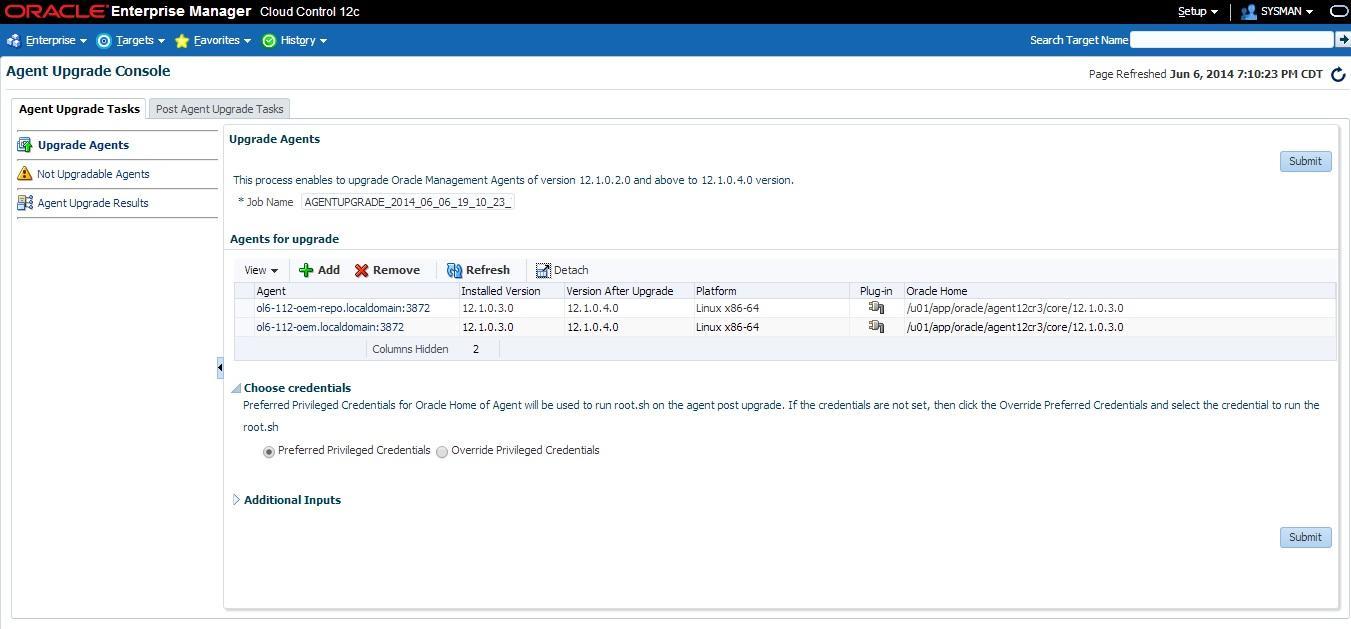Click the search go arrow icon
The height and width of the screenshot is (629, 1351).
[x=1343, y=40]
